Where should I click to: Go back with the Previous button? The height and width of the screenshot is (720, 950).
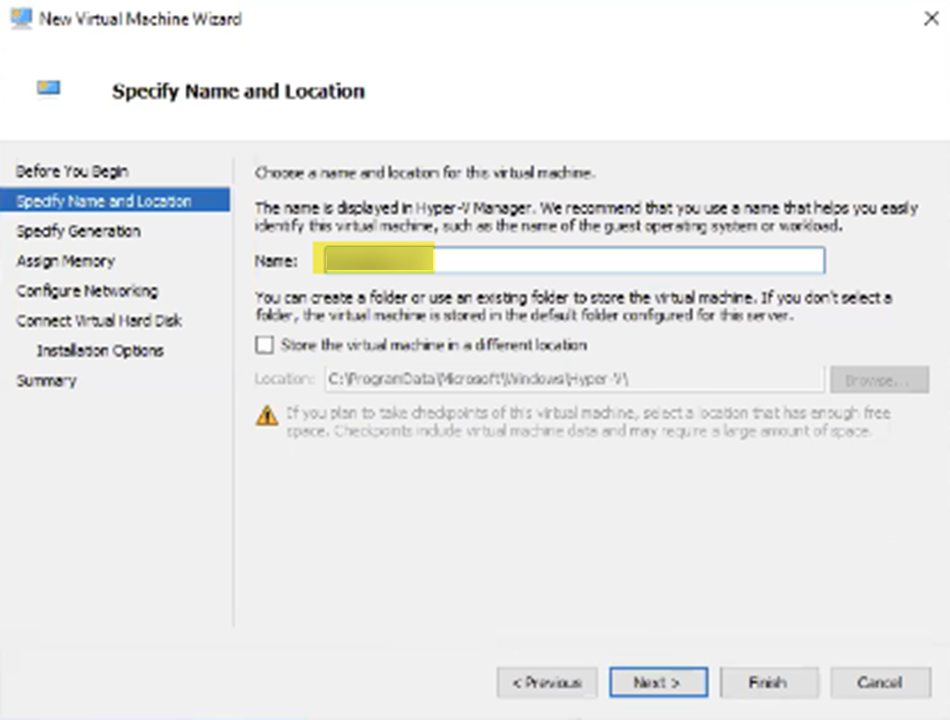[x=546, y=682]
